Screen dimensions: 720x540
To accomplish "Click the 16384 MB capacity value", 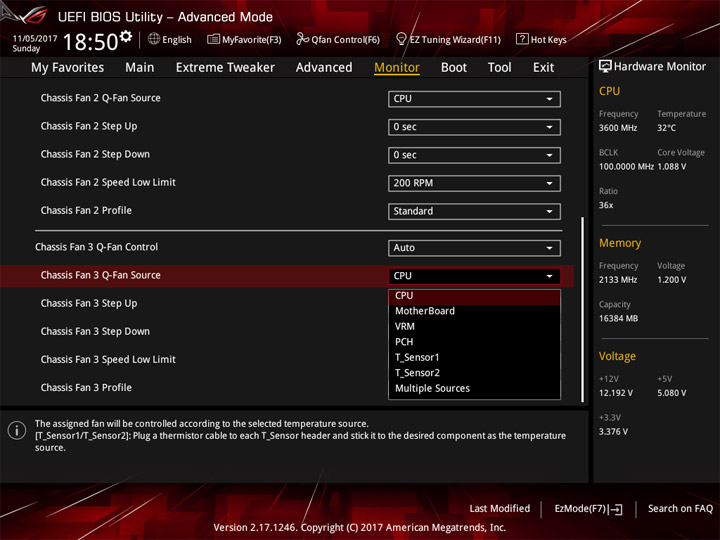I will tap(618, 319).
